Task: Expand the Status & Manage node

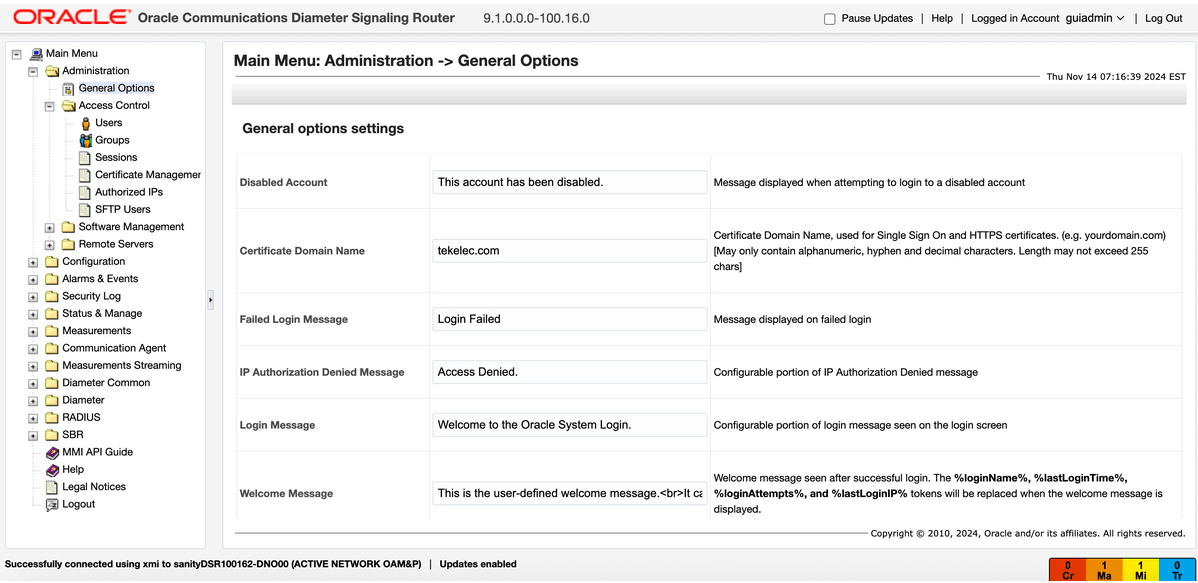Action: pos(33,314)
